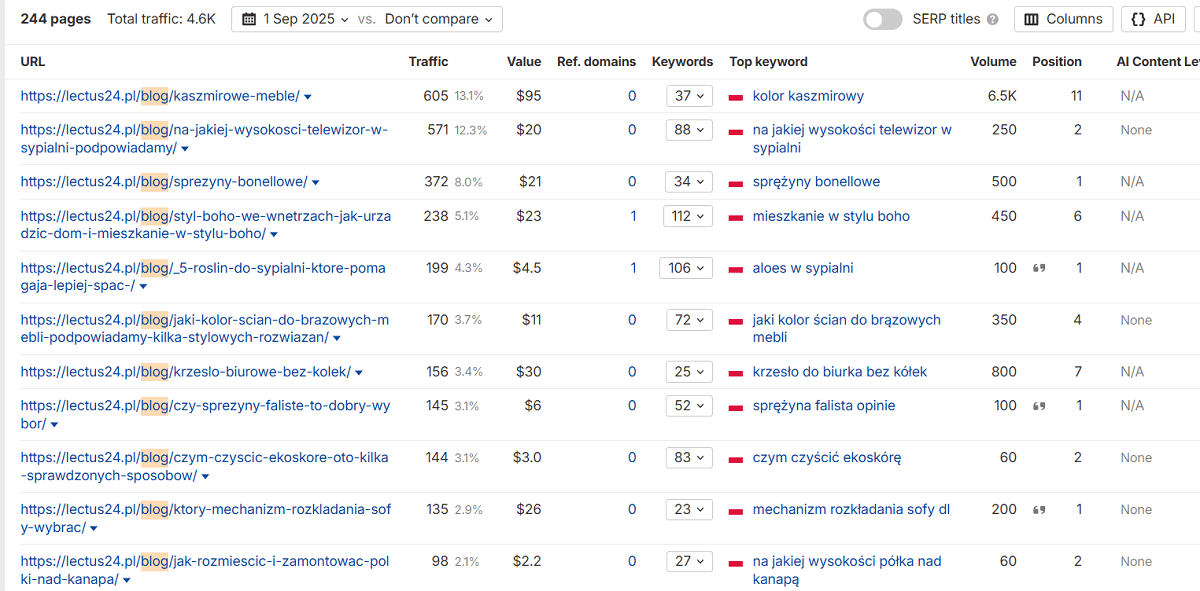Click keyword mechanizm rozkładania sofy dl
The image size is (1200, 591).
pyautogui.click(x=851, y=510)
